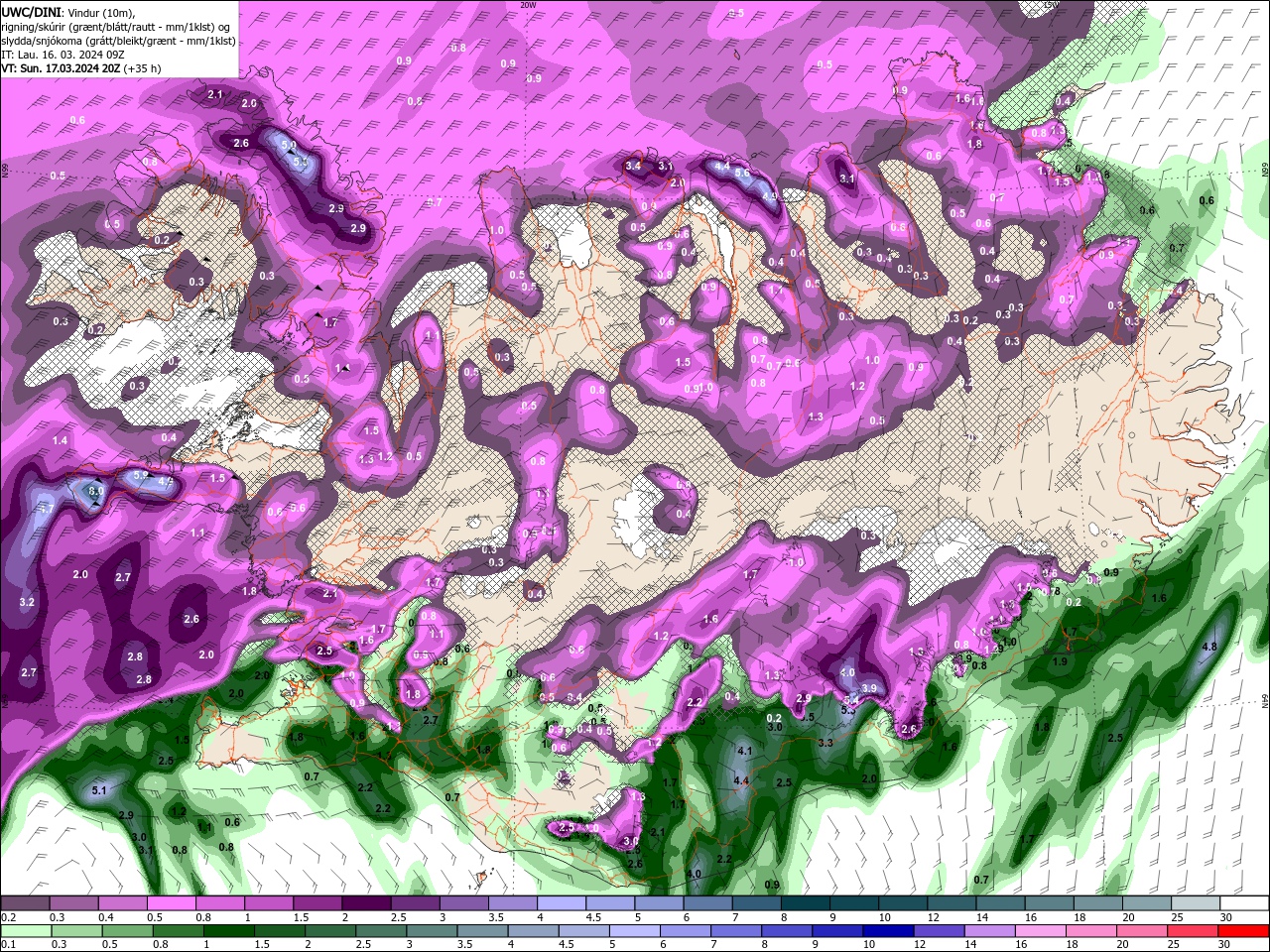Click the '3.3' rain value on map
1270x952 pixels.
click(825, 742)
